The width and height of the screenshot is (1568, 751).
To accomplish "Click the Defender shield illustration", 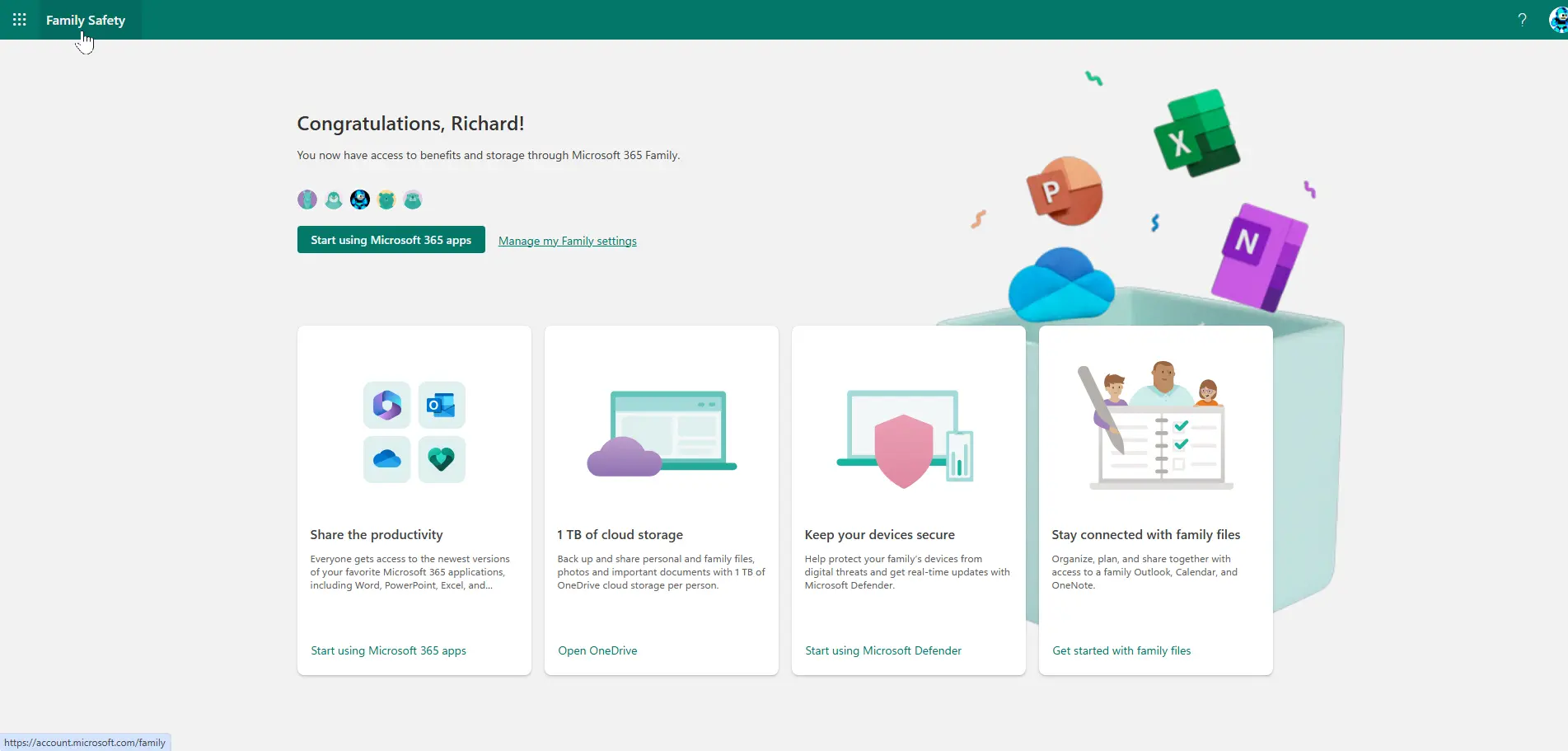I will point(905,439).
